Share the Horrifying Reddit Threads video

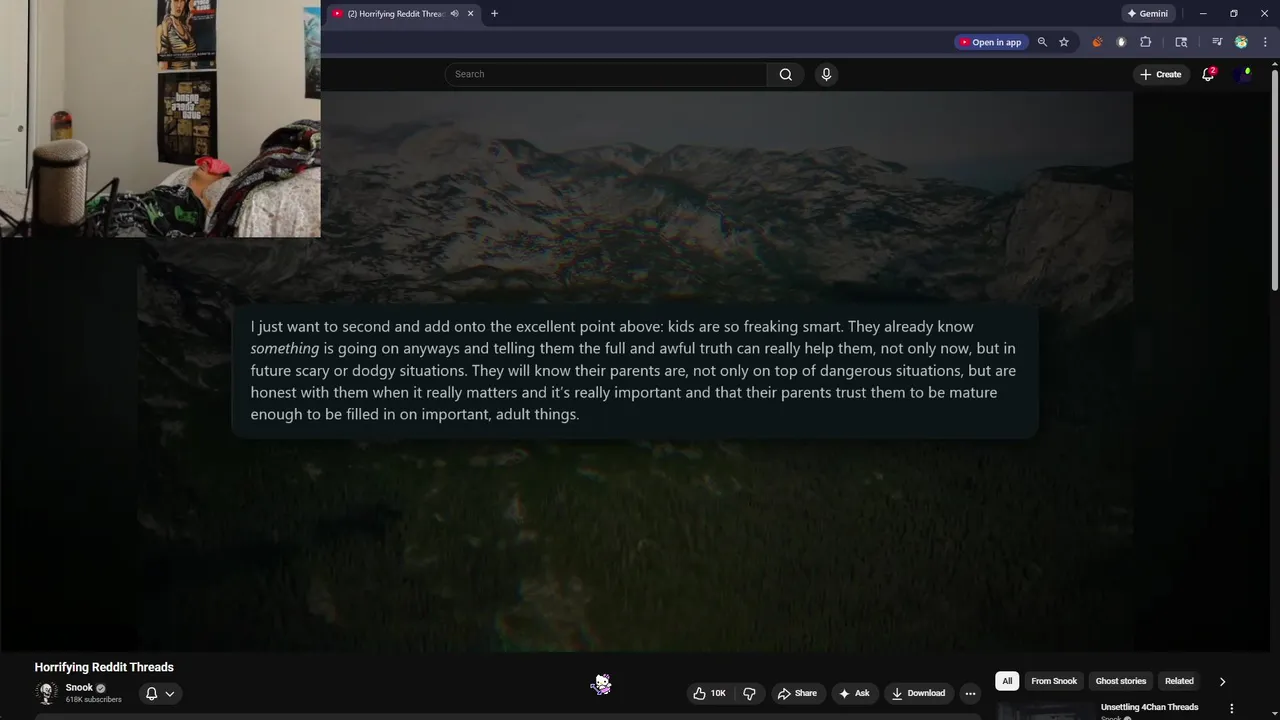[798, 693]
